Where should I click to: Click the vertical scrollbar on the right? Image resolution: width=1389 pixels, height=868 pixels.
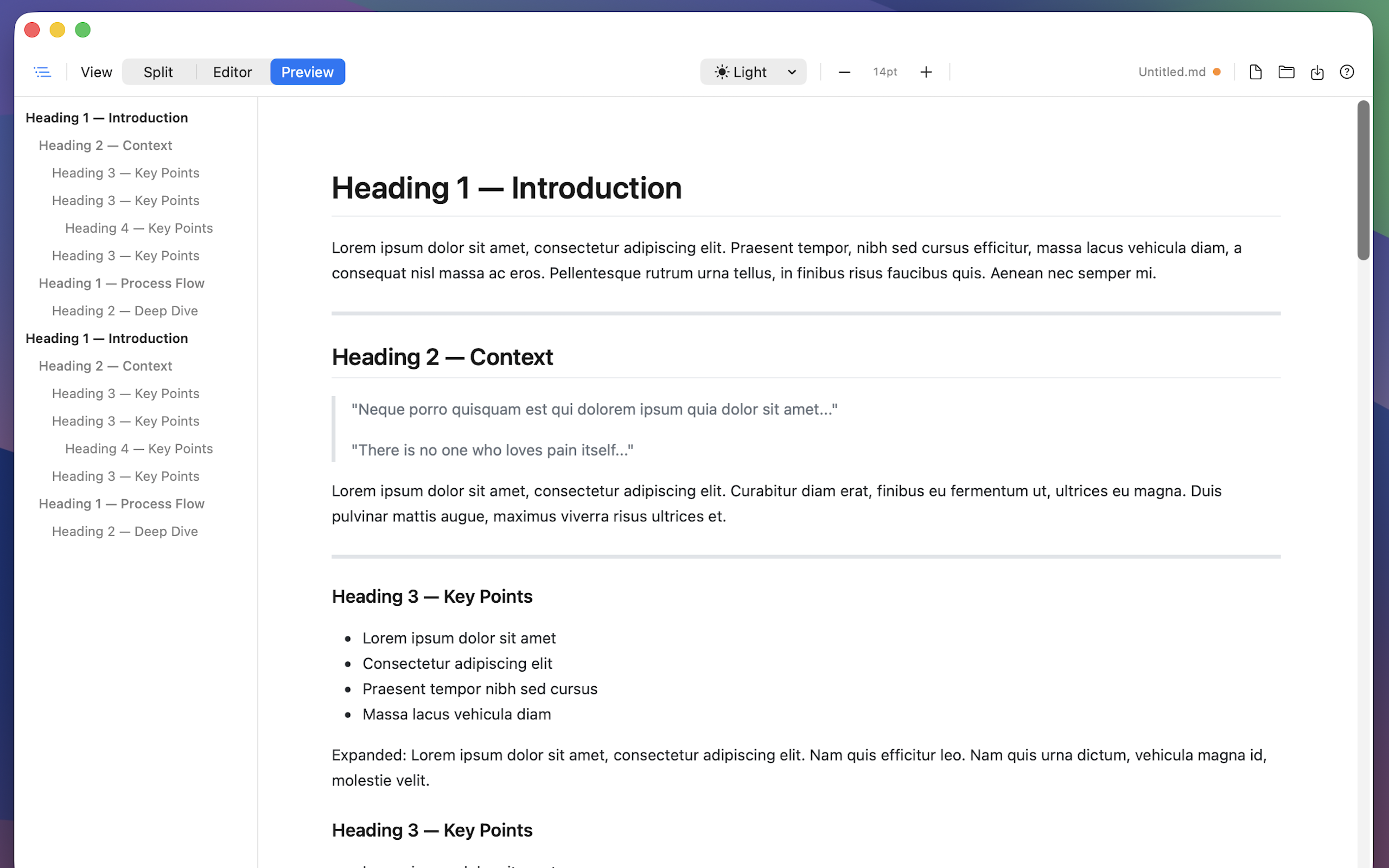tap(1362, 178)
